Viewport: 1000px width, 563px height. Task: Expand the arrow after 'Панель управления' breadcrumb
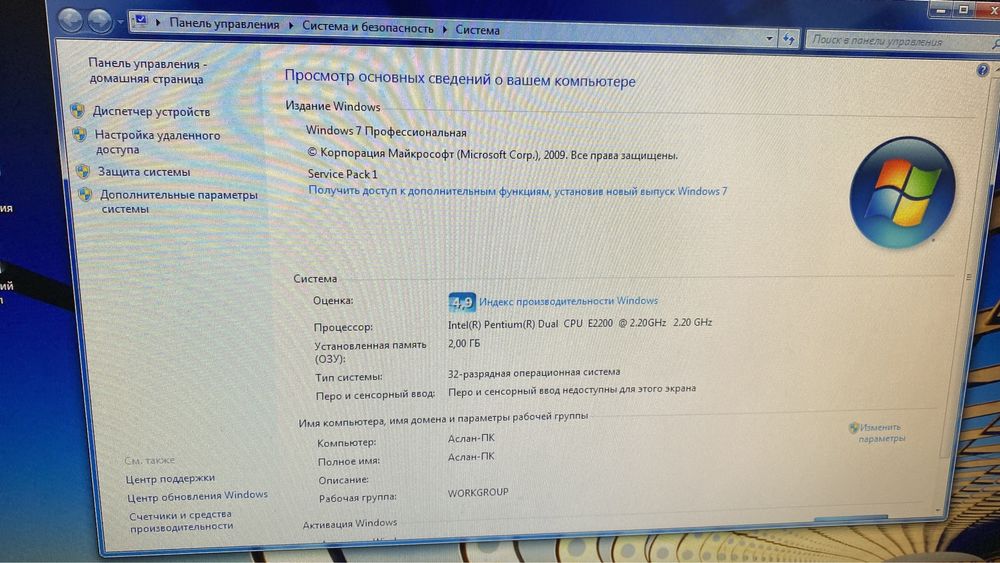point(291,26)
